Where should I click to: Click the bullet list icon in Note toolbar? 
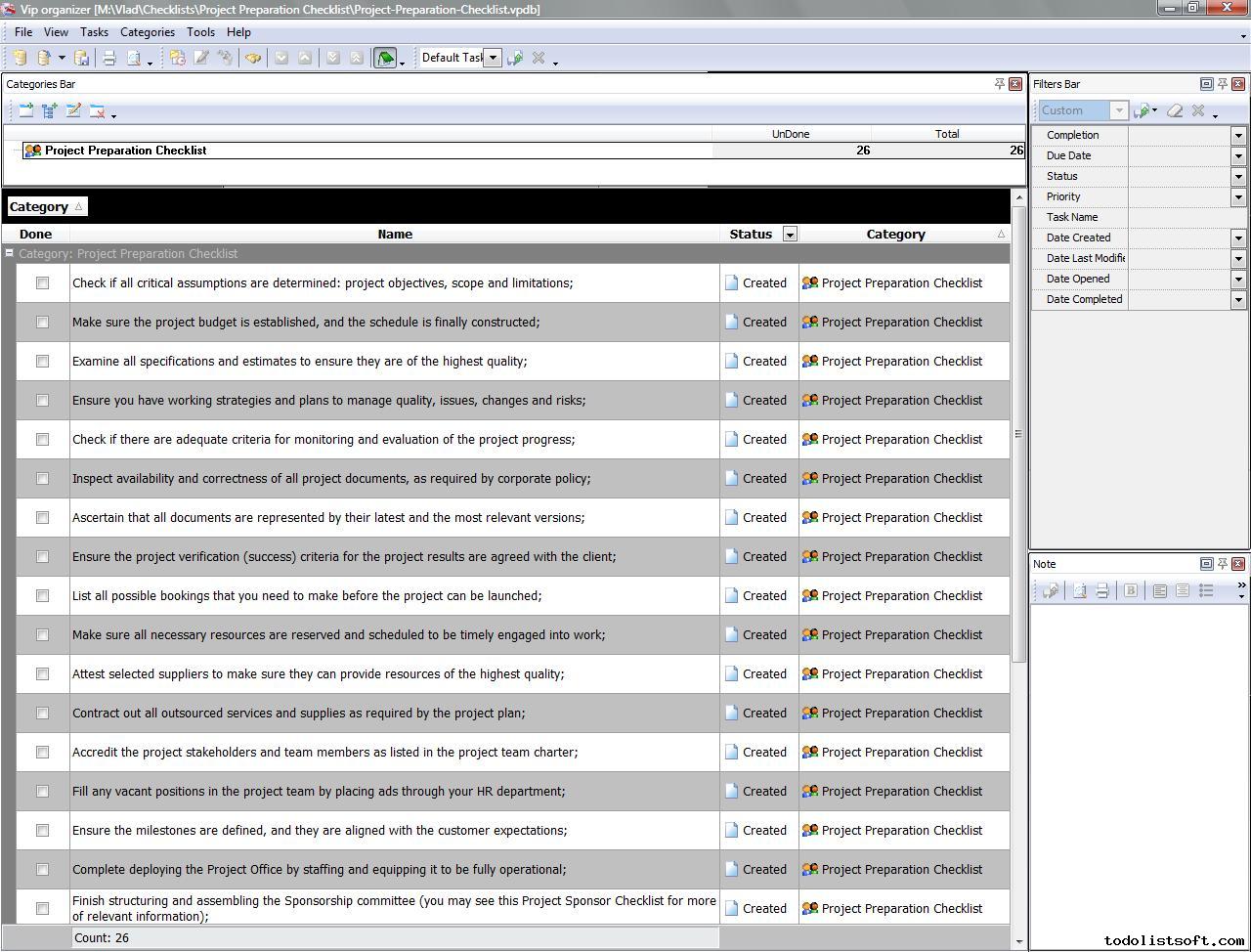[x=1206, y=590]
